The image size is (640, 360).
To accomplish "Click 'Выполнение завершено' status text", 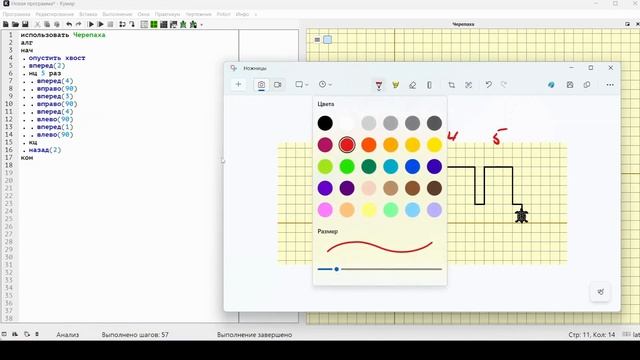I will coord(254,334).
